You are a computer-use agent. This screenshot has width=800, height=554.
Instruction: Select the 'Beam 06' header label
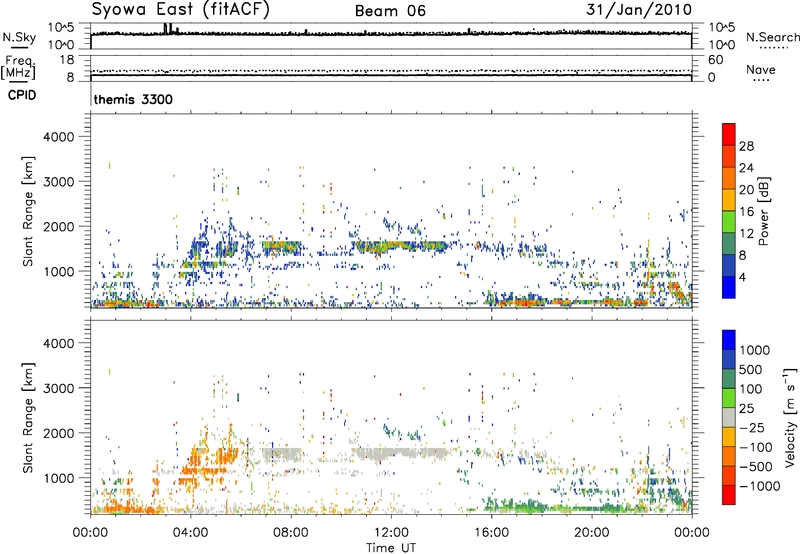[x=390, y=11]
